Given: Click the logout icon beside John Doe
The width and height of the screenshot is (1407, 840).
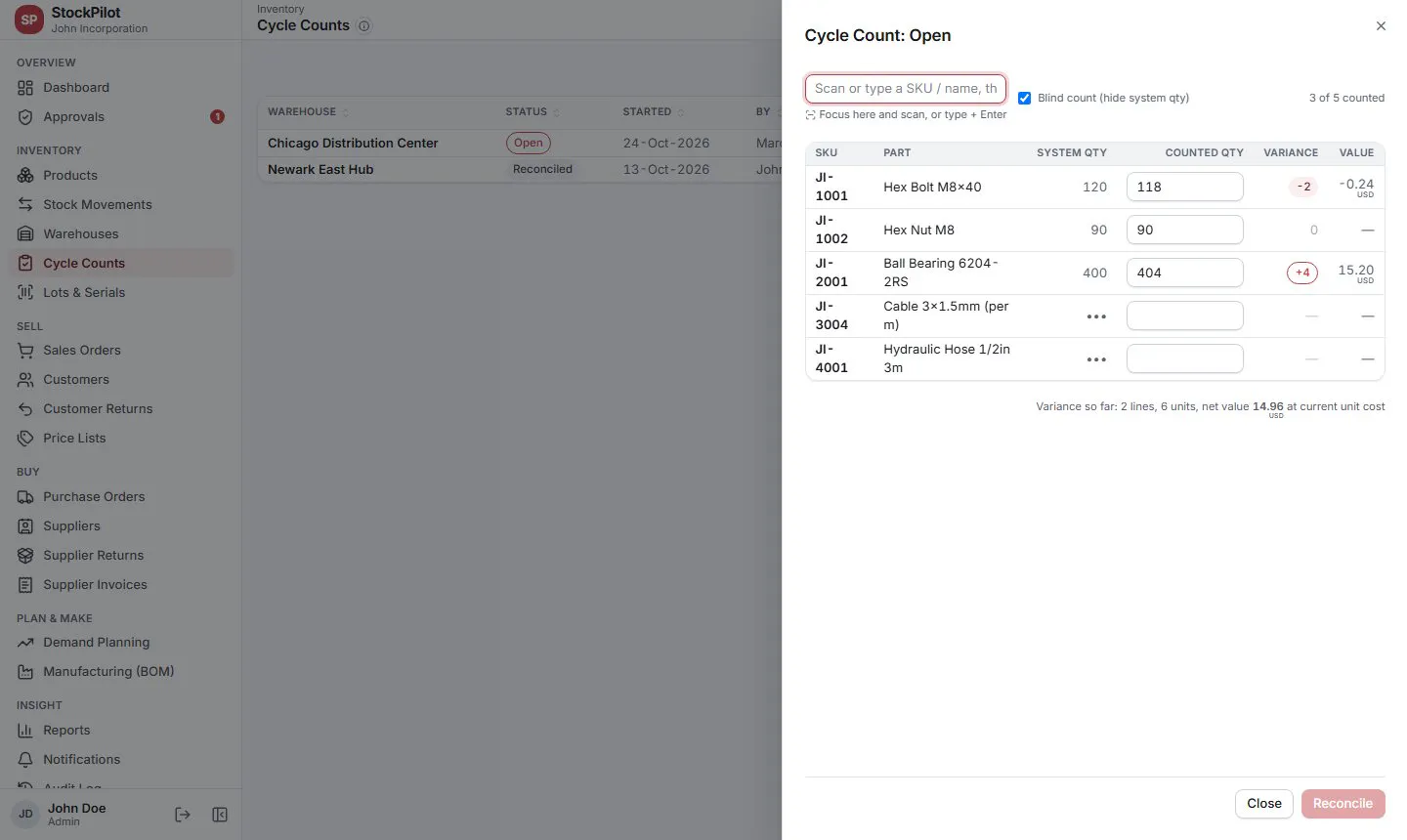Looking at the screenshot, I should (182, 815).
